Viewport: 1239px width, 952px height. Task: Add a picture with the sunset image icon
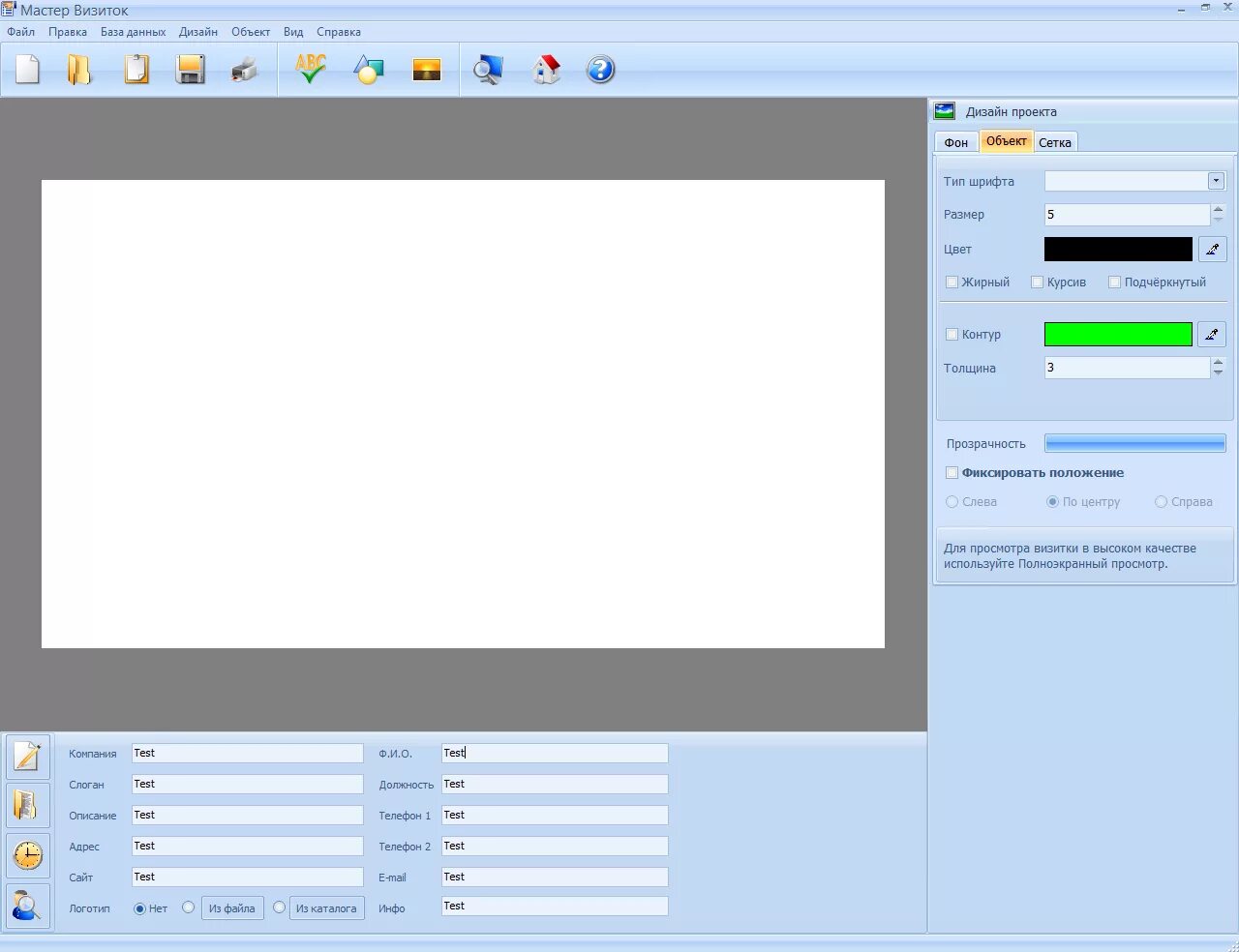[x=427, y=70]
